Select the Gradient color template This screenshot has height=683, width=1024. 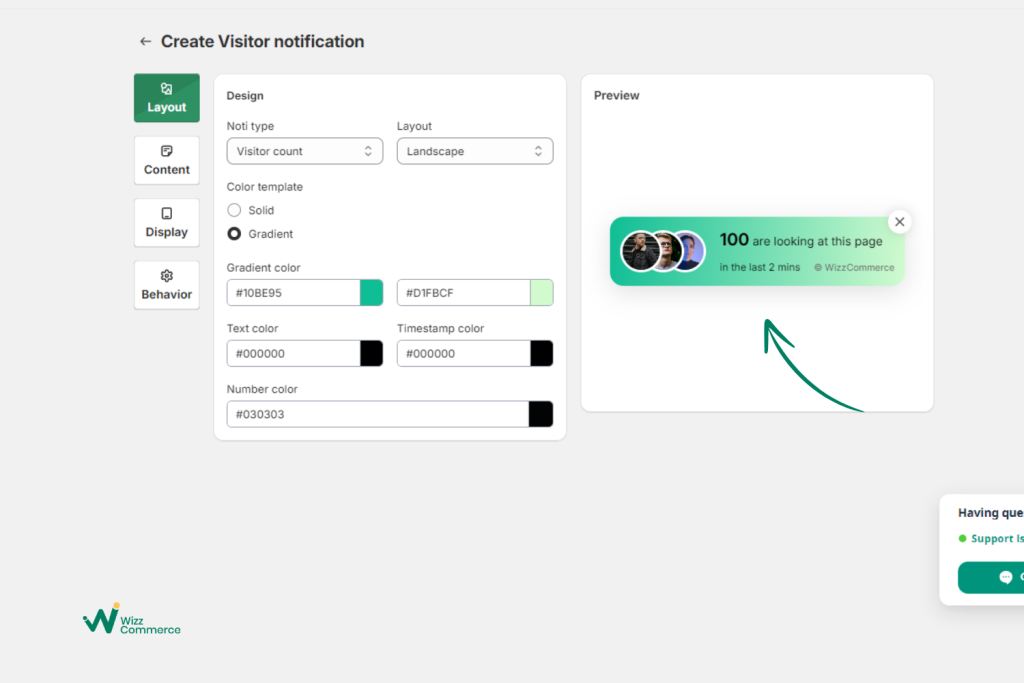pyautogui.click(x=234, y=234)
